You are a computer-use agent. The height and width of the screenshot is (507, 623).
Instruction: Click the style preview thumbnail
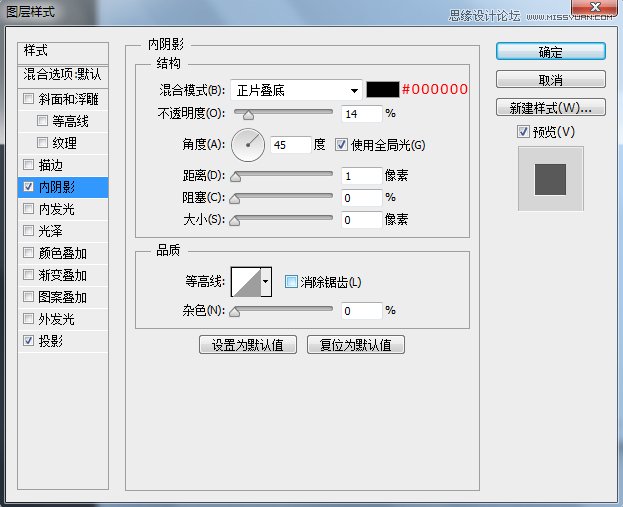[x=551, y=178]
